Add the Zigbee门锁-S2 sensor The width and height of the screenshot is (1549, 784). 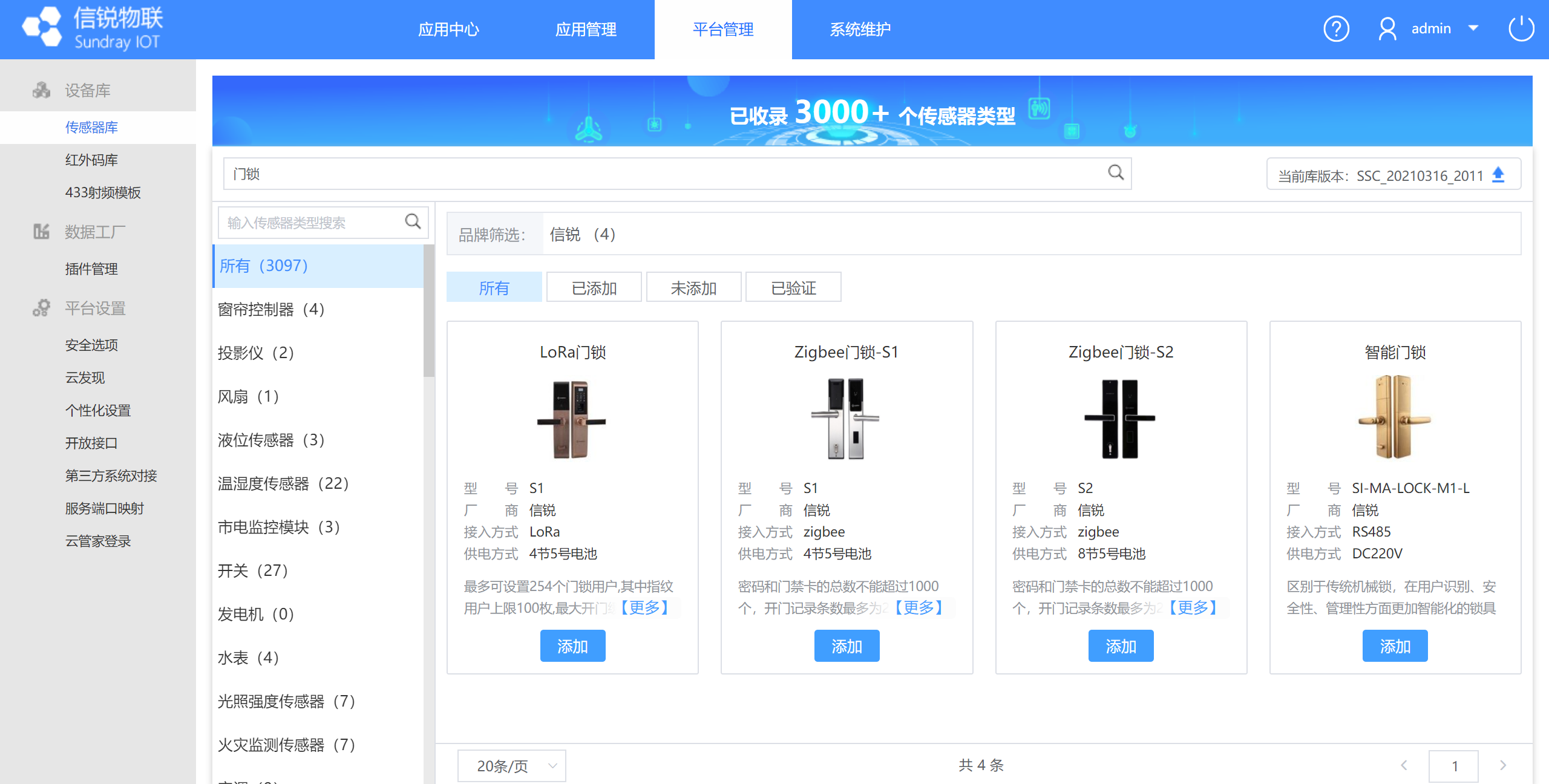1121,645
